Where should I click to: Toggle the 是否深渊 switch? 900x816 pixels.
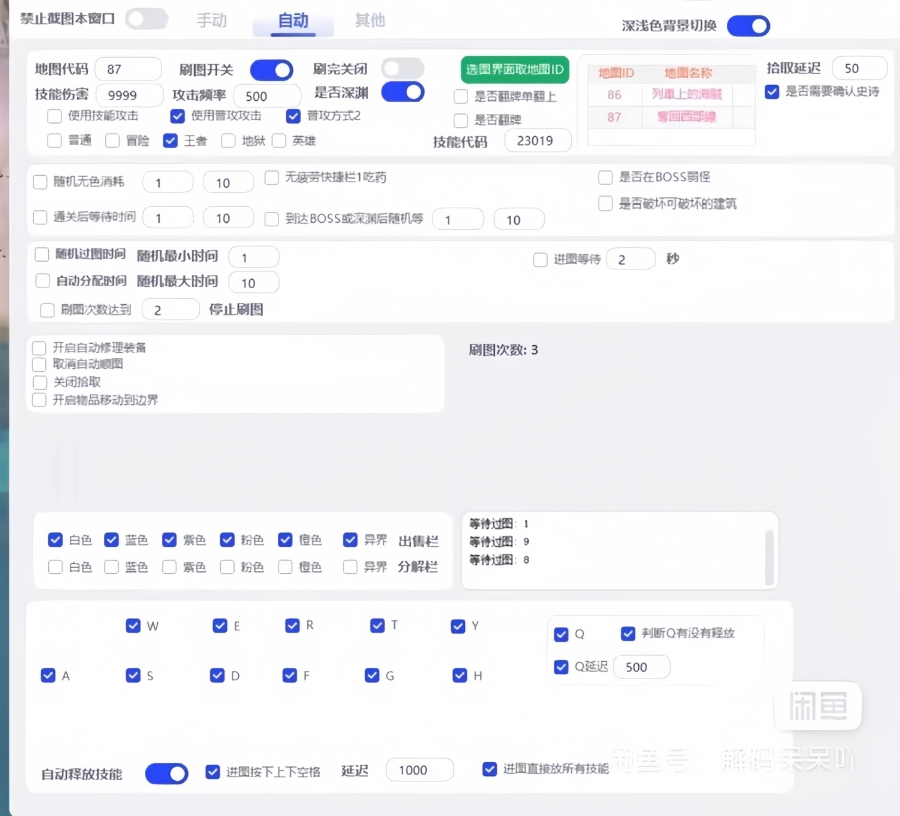tap(403, 92)
